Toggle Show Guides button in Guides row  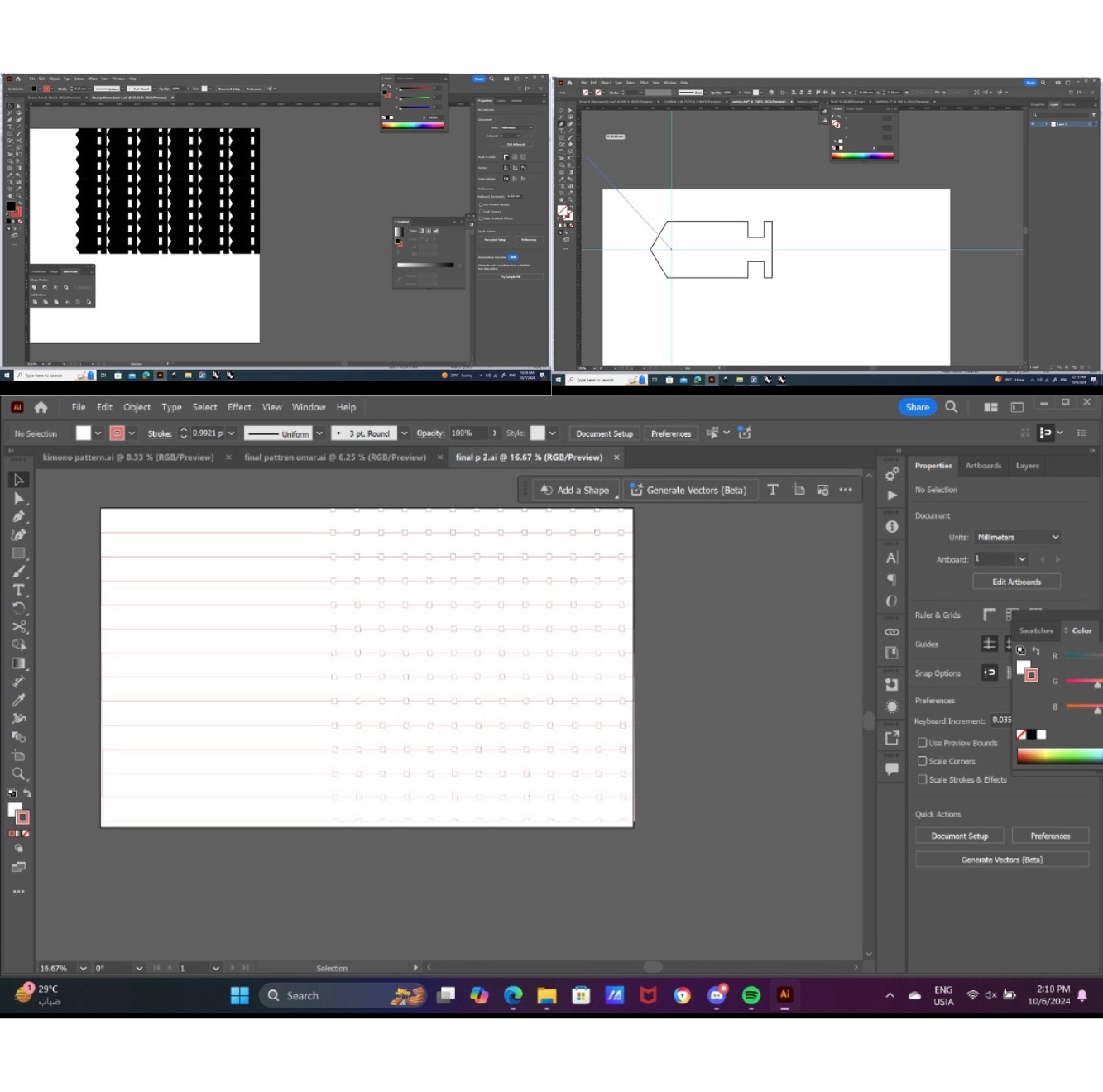(x=989, y=644)
